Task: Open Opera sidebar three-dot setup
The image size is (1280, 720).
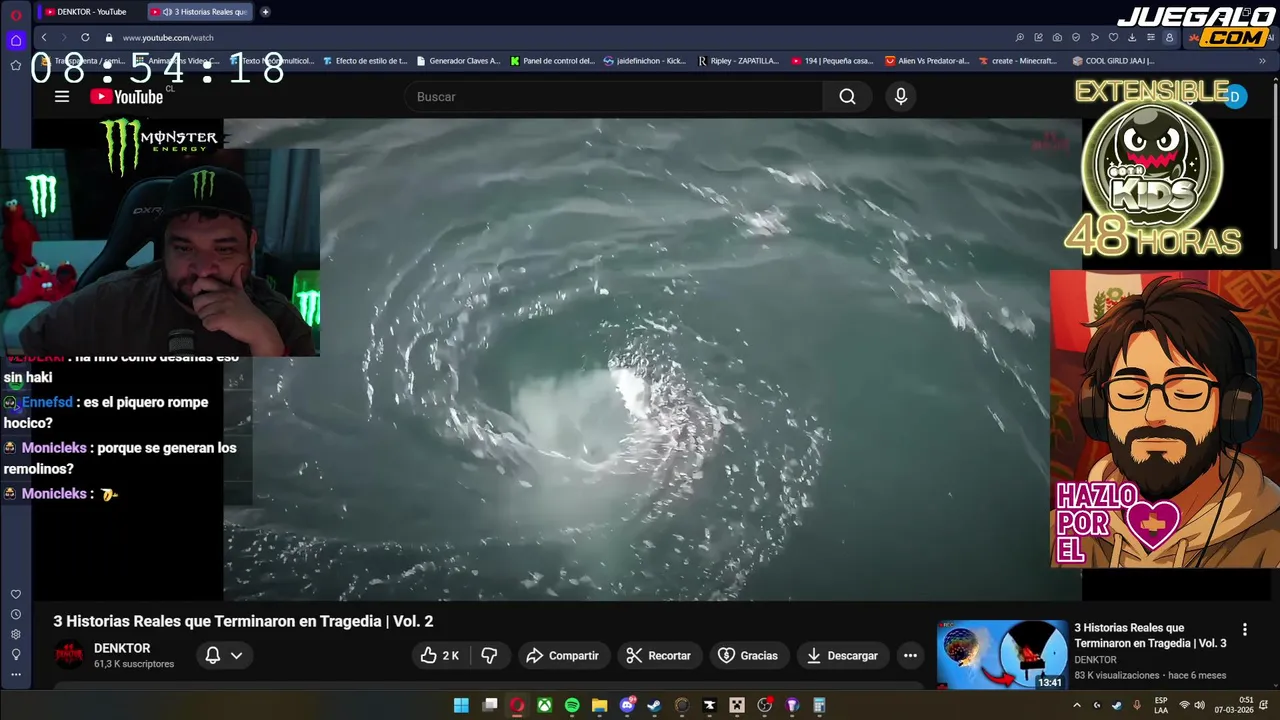Action: (16, 674)
